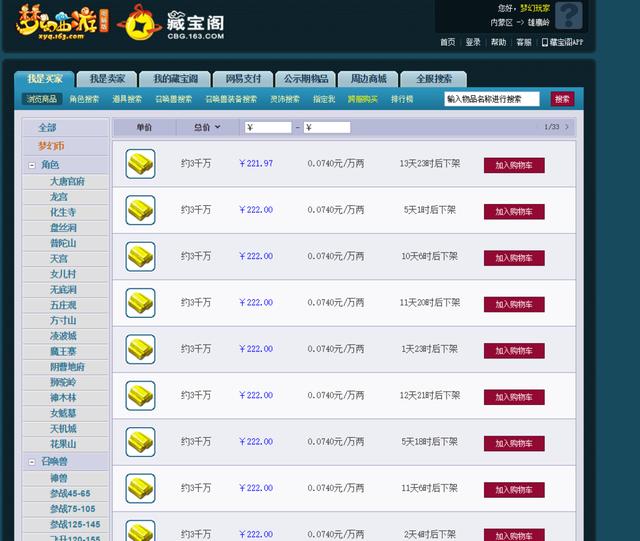Sort listings by 总价 dropdown
The width and height of the screenshot is (640, 541).
point(206,127)
